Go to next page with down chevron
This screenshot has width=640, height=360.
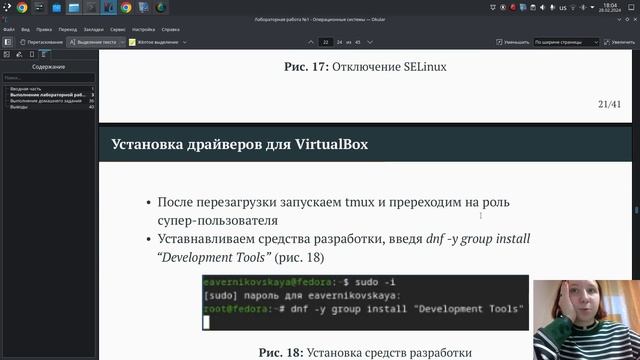click(370, 42)
